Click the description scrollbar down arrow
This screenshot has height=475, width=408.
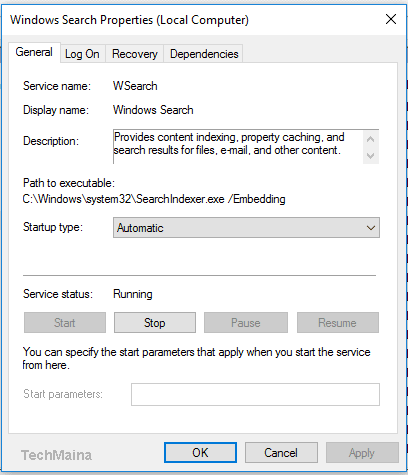click(x=371, y=156)
